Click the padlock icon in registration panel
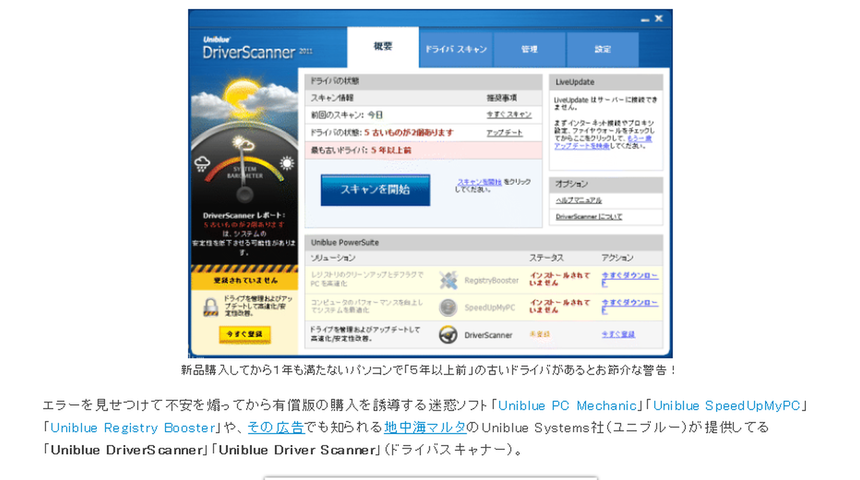The image size is (860, 480). point(211,307)
